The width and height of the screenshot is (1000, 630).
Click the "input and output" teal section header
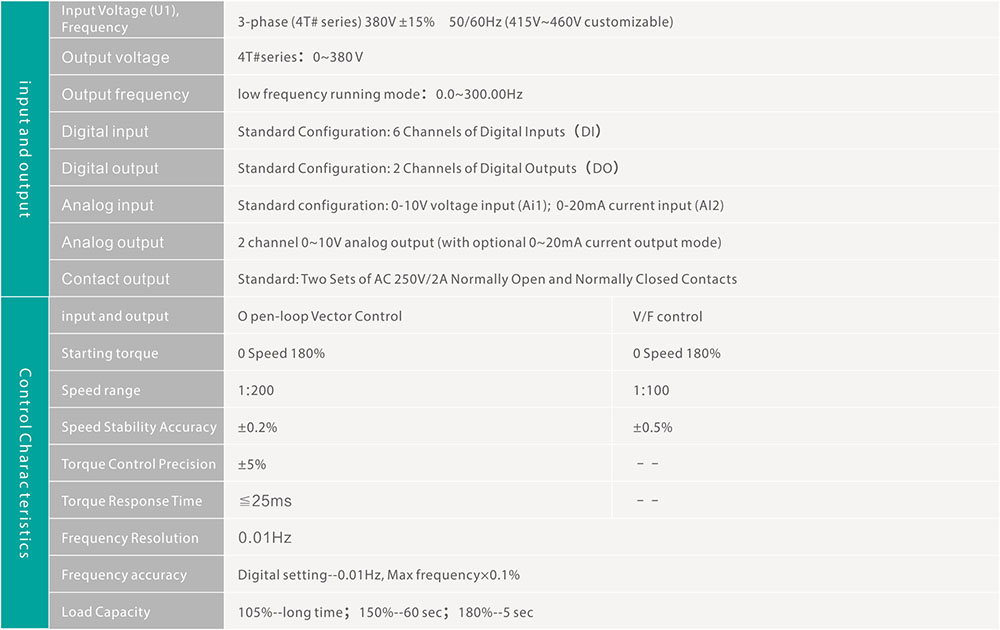point(25,148)
